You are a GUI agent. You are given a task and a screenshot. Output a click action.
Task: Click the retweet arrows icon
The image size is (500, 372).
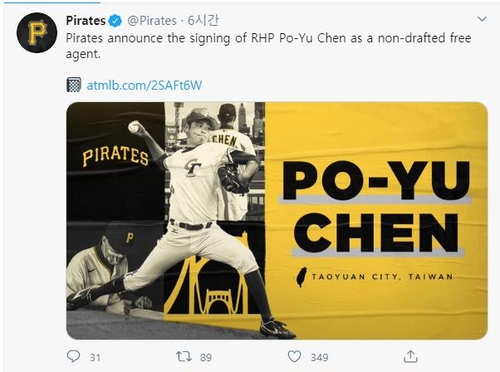coord(184,357)
